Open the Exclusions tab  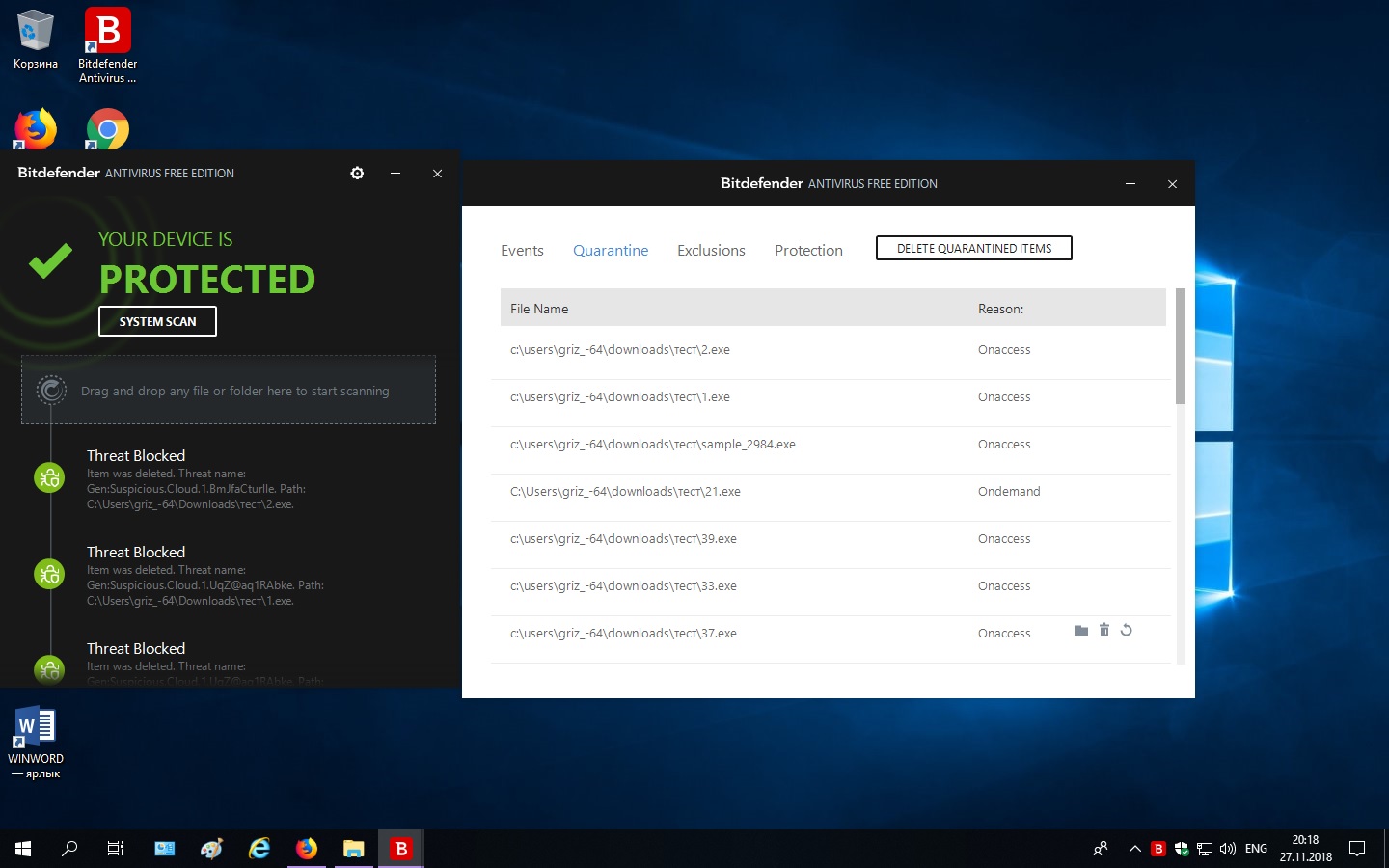(711, 251)
